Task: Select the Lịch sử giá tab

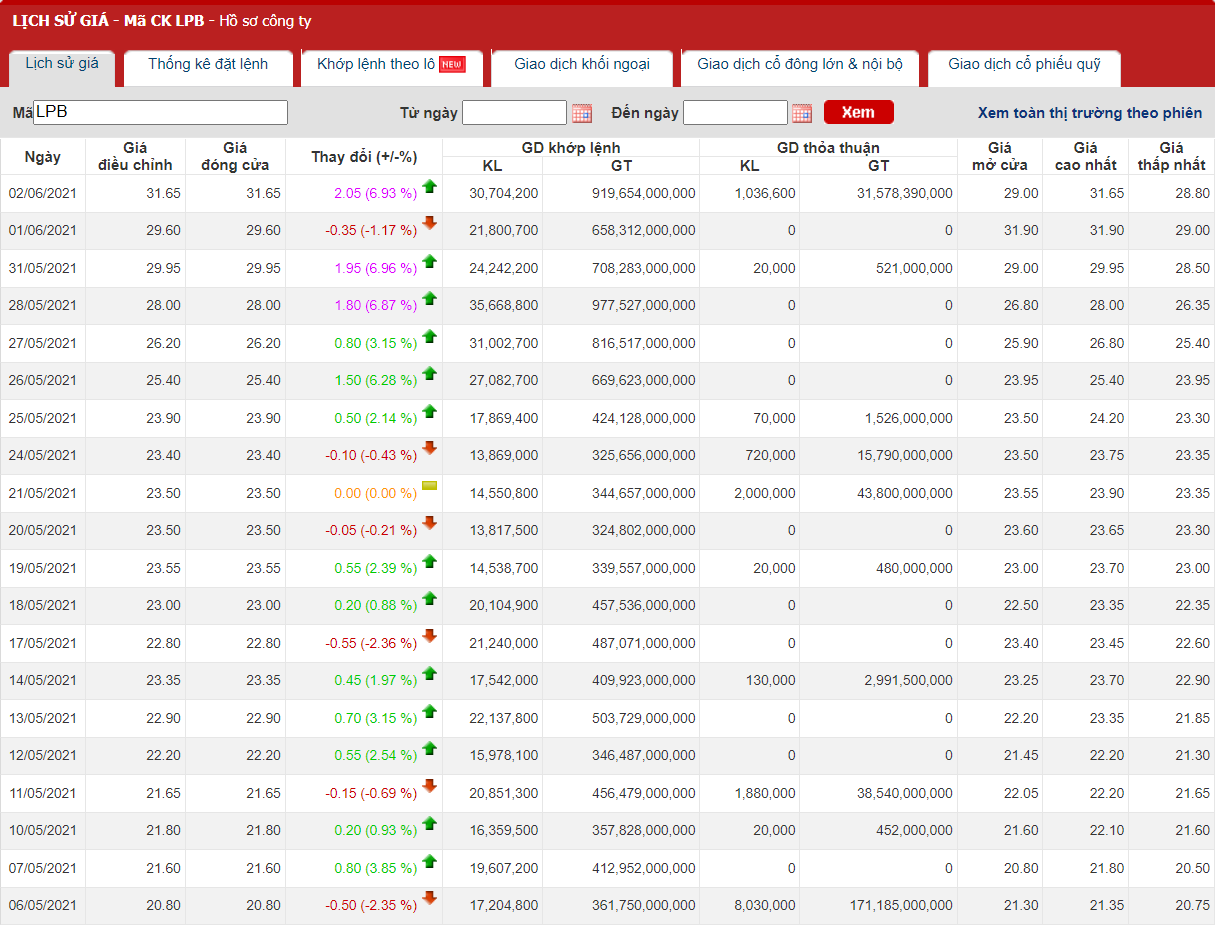Action: click(62, 64)
